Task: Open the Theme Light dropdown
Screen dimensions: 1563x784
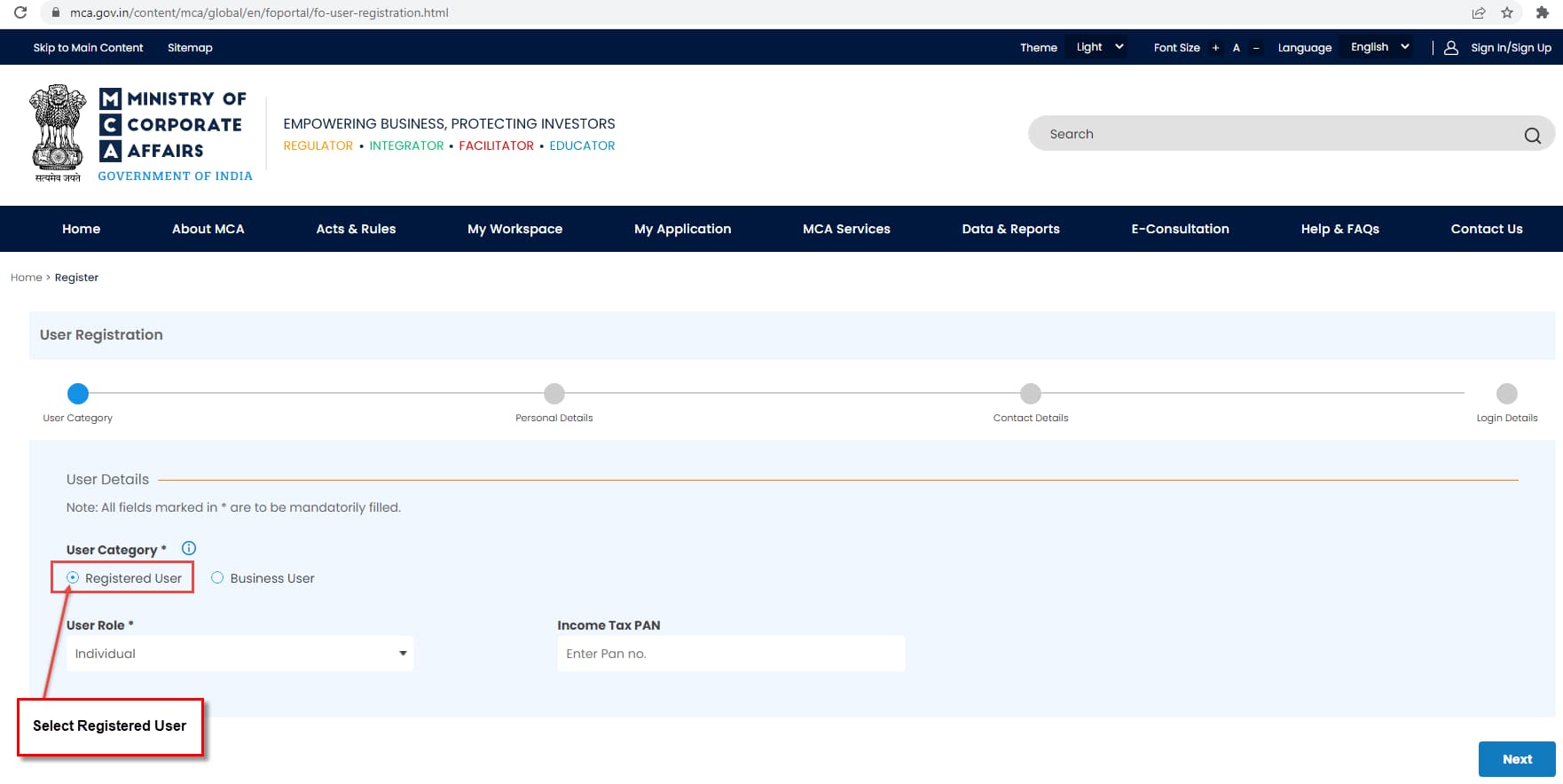Action: (1100, 47)
